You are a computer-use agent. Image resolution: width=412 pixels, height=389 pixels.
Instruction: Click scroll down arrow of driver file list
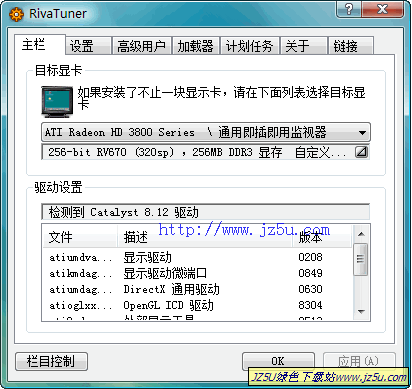361,311
